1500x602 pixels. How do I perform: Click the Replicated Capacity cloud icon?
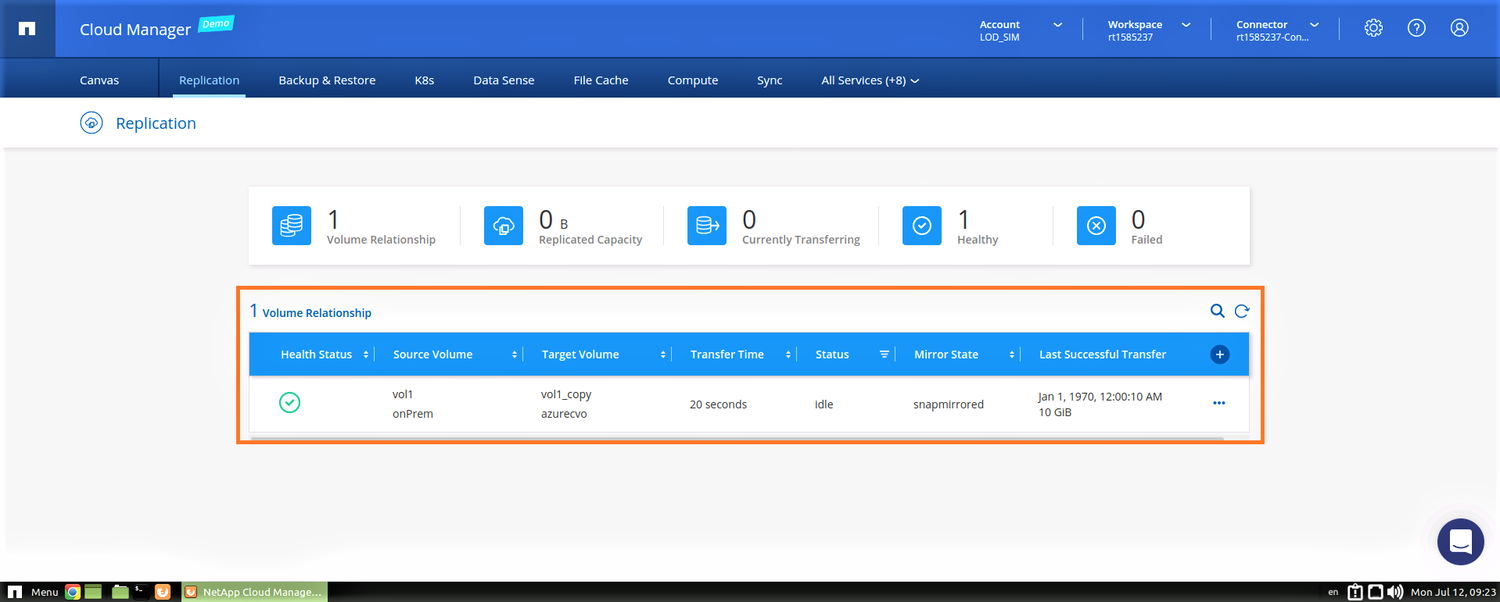503,226
